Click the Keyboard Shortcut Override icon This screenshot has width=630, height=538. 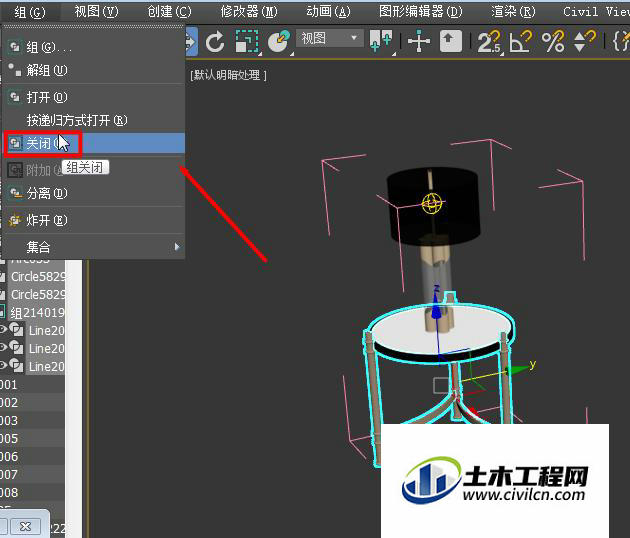tap(451, 41)
